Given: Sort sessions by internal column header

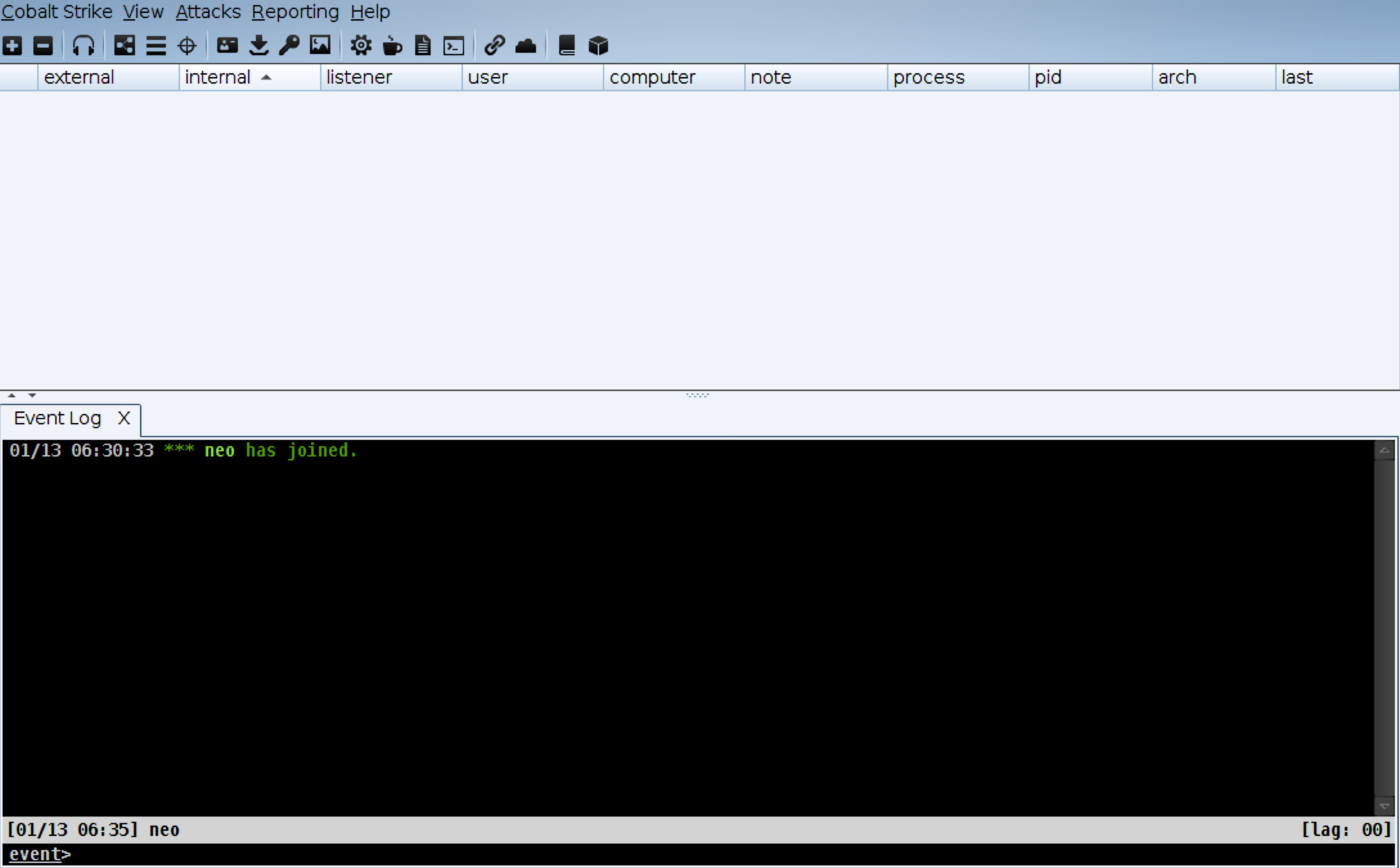Looking at the screenshot, I should point(218,77).
